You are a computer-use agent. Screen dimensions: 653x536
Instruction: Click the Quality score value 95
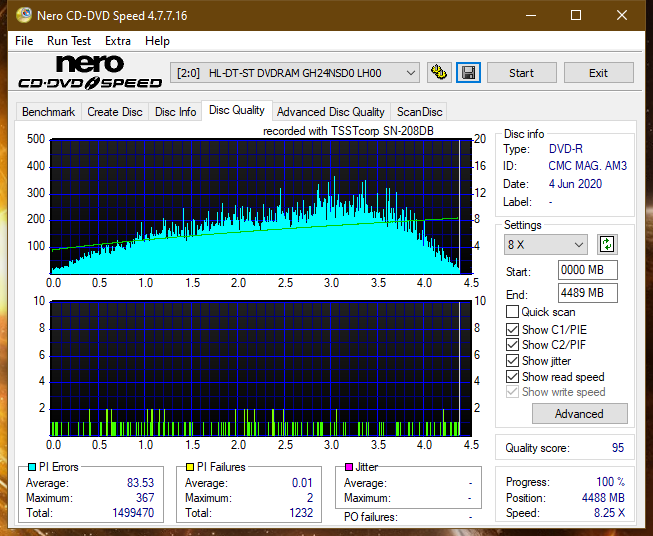pos(618,448)
